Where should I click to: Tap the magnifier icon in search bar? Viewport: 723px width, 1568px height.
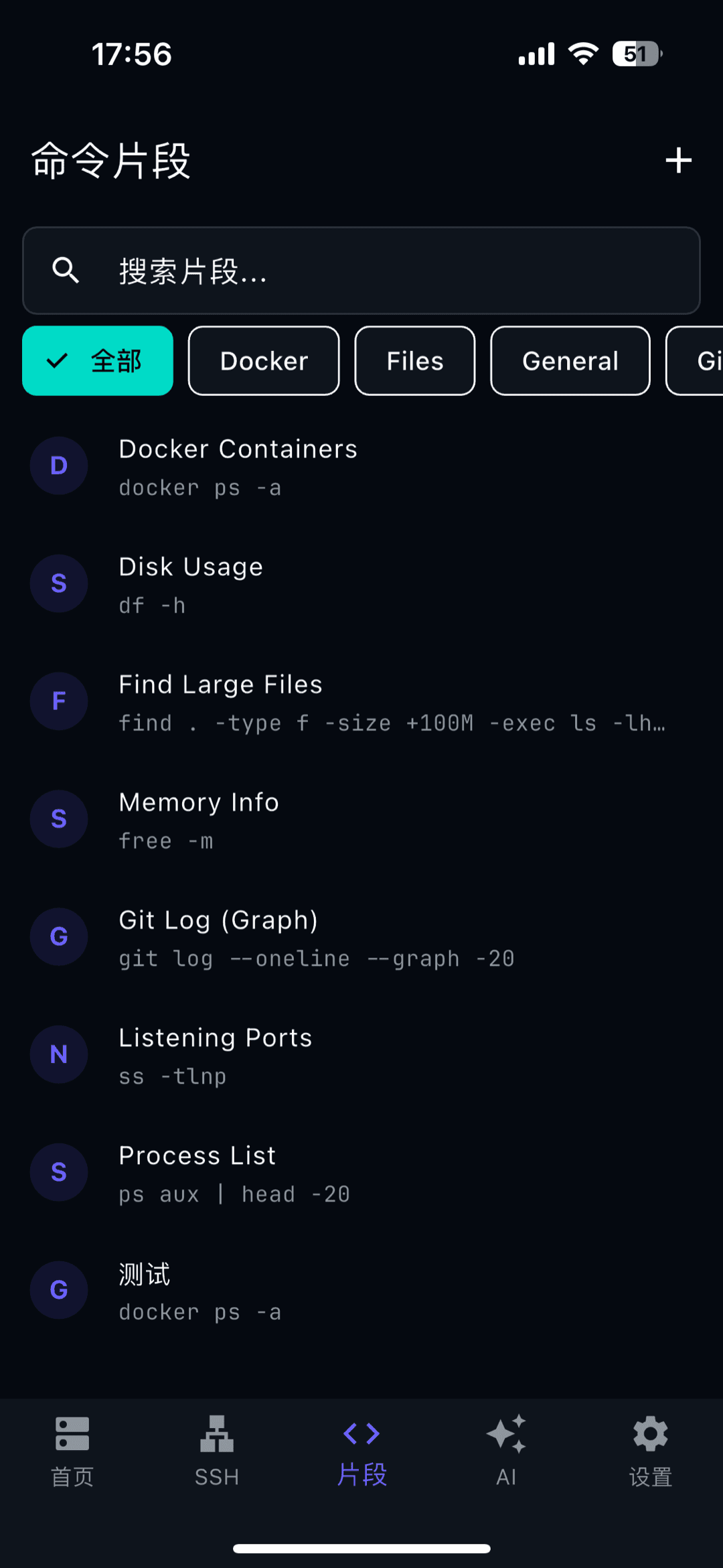click(x=66, y=271)
